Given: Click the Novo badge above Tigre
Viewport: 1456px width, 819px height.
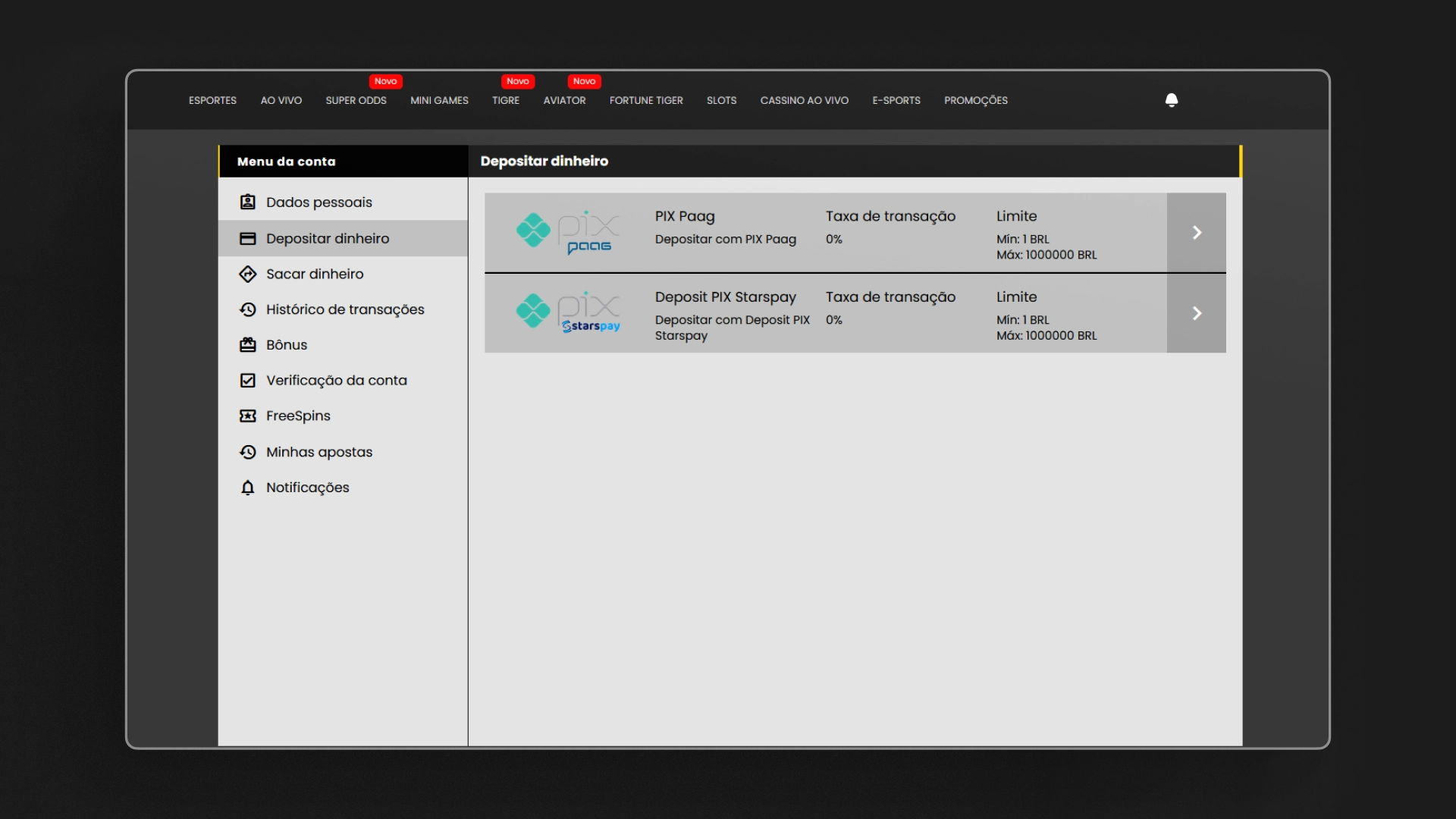Looking at the screenshot, I should pyautogui.click(x=518, y=81).
